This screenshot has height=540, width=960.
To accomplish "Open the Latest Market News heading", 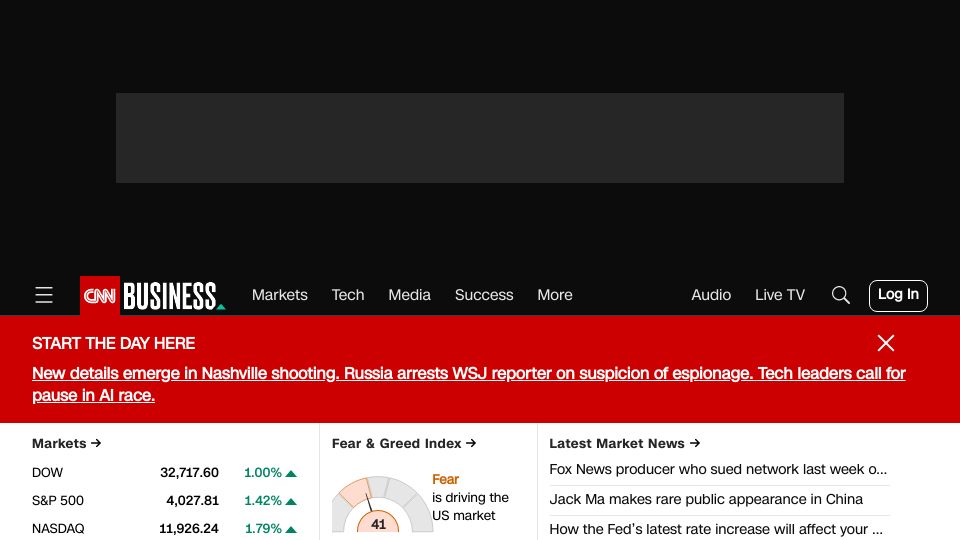I will [624, 443].
